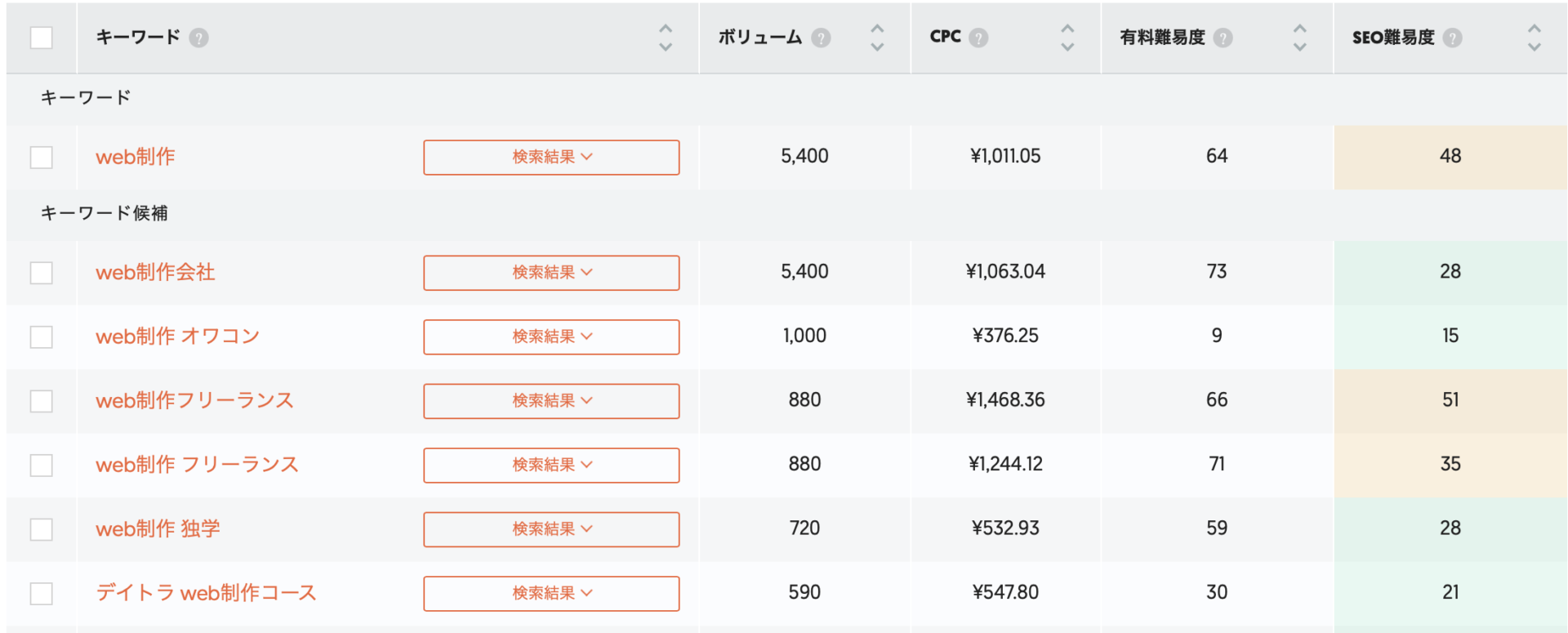Open the web制作フリーランス keyword link
This screenshot has height=633, width=1568.
(194, 400)
